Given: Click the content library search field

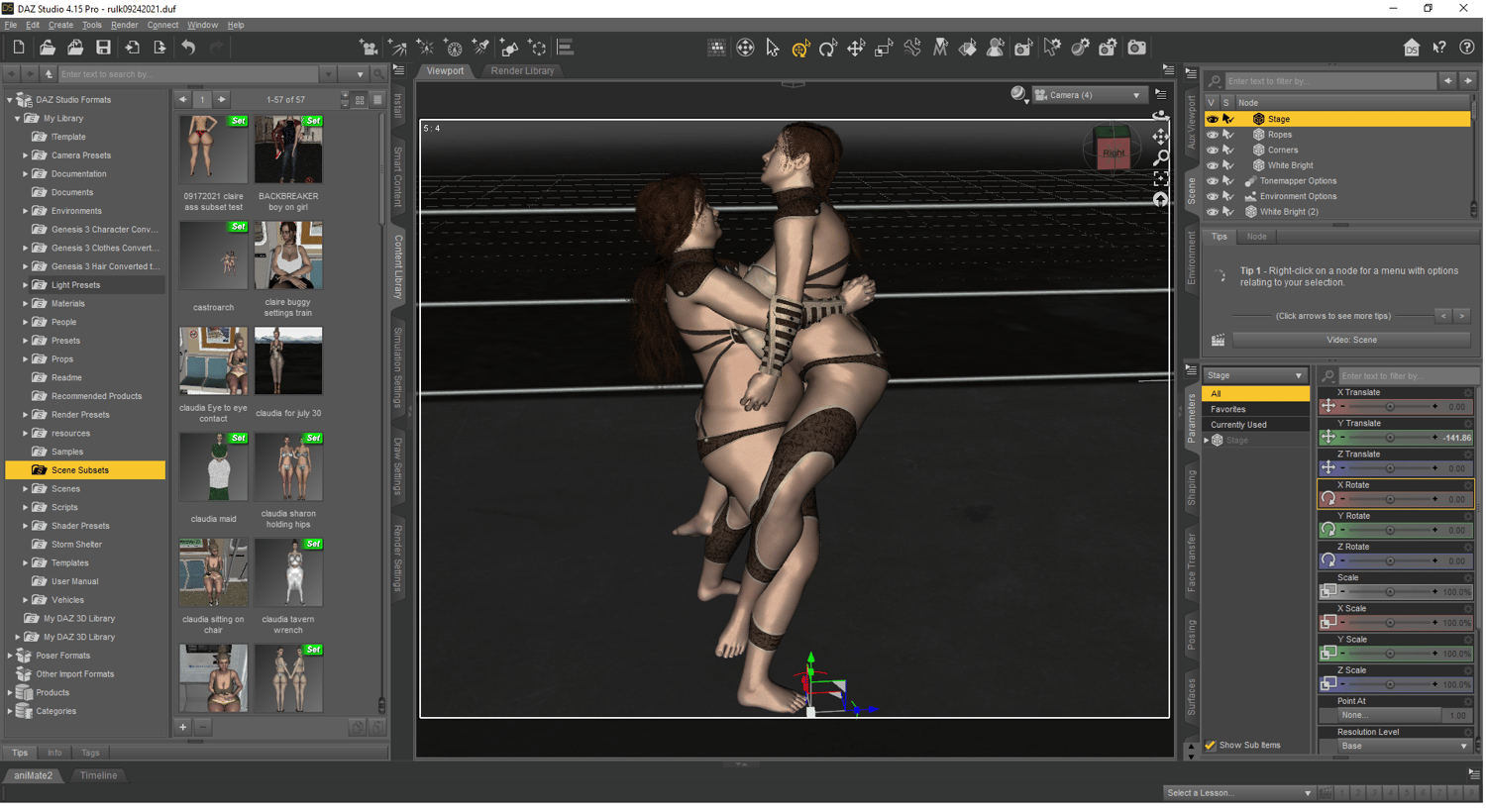Looking at the screenshot, I should click(188, 74).
